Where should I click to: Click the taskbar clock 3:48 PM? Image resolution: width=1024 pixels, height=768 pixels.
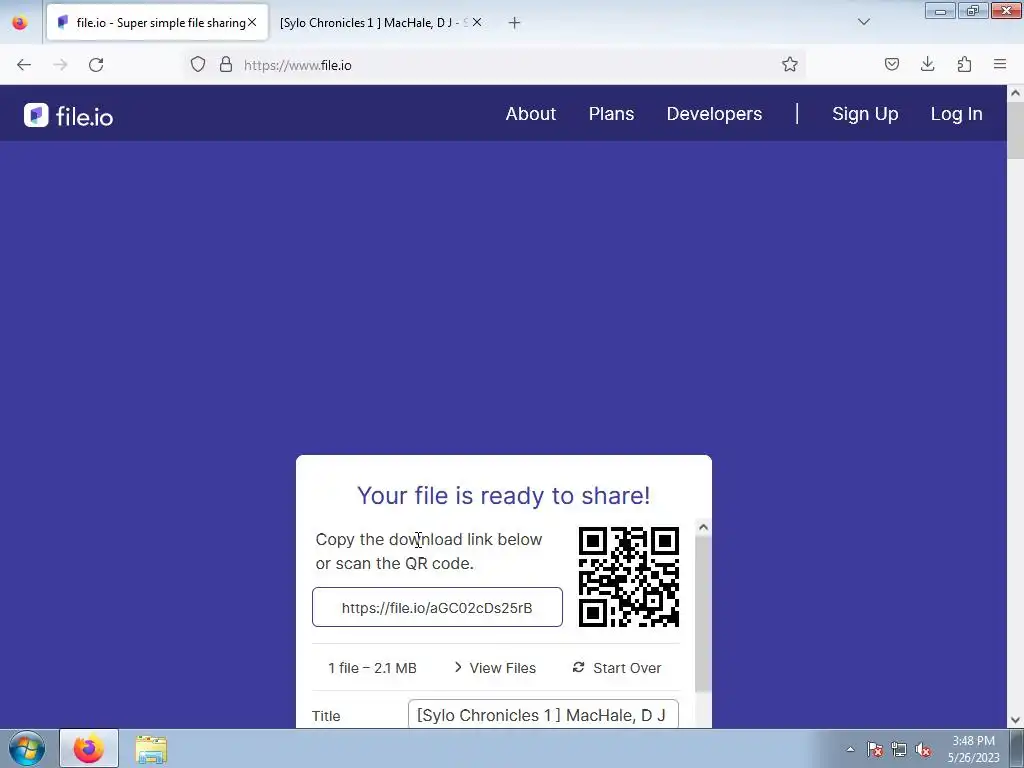click(974, 749)
